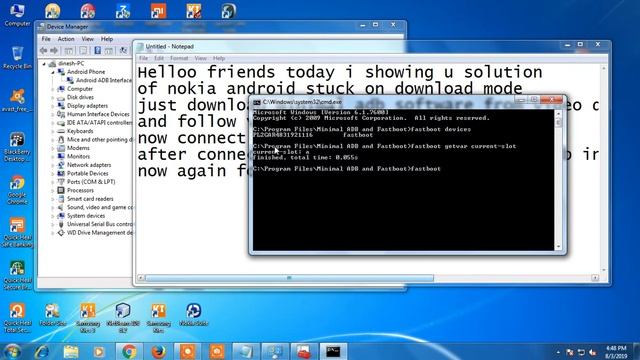This screenshot has width=640, height=360.
Task: Select Smart card readers entry
Action: point(90,199)
